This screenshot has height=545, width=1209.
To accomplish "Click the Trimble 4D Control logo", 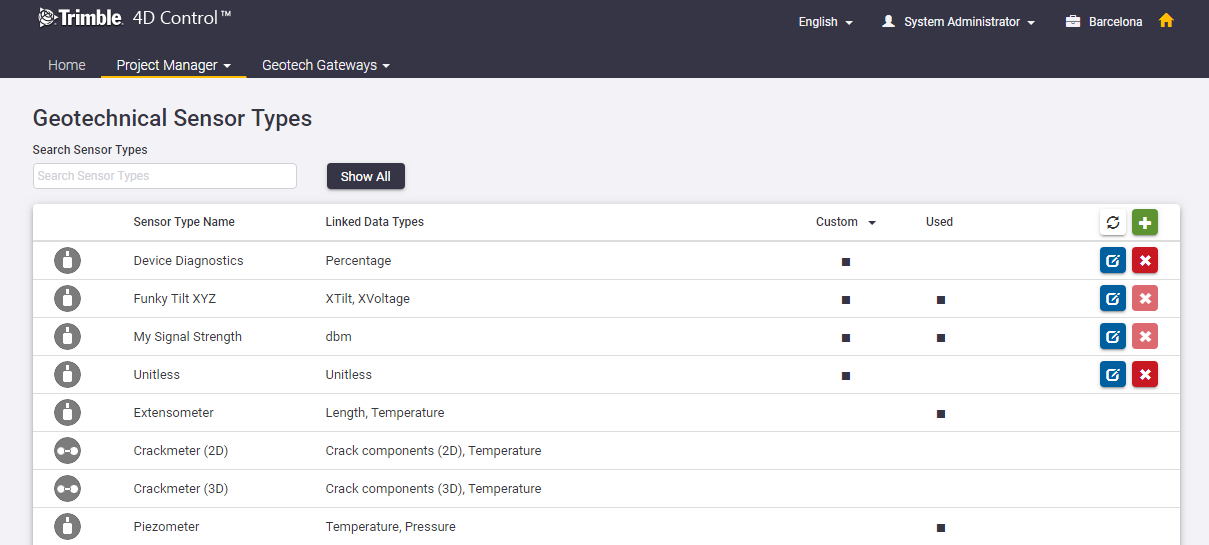I will pos(135,17).
